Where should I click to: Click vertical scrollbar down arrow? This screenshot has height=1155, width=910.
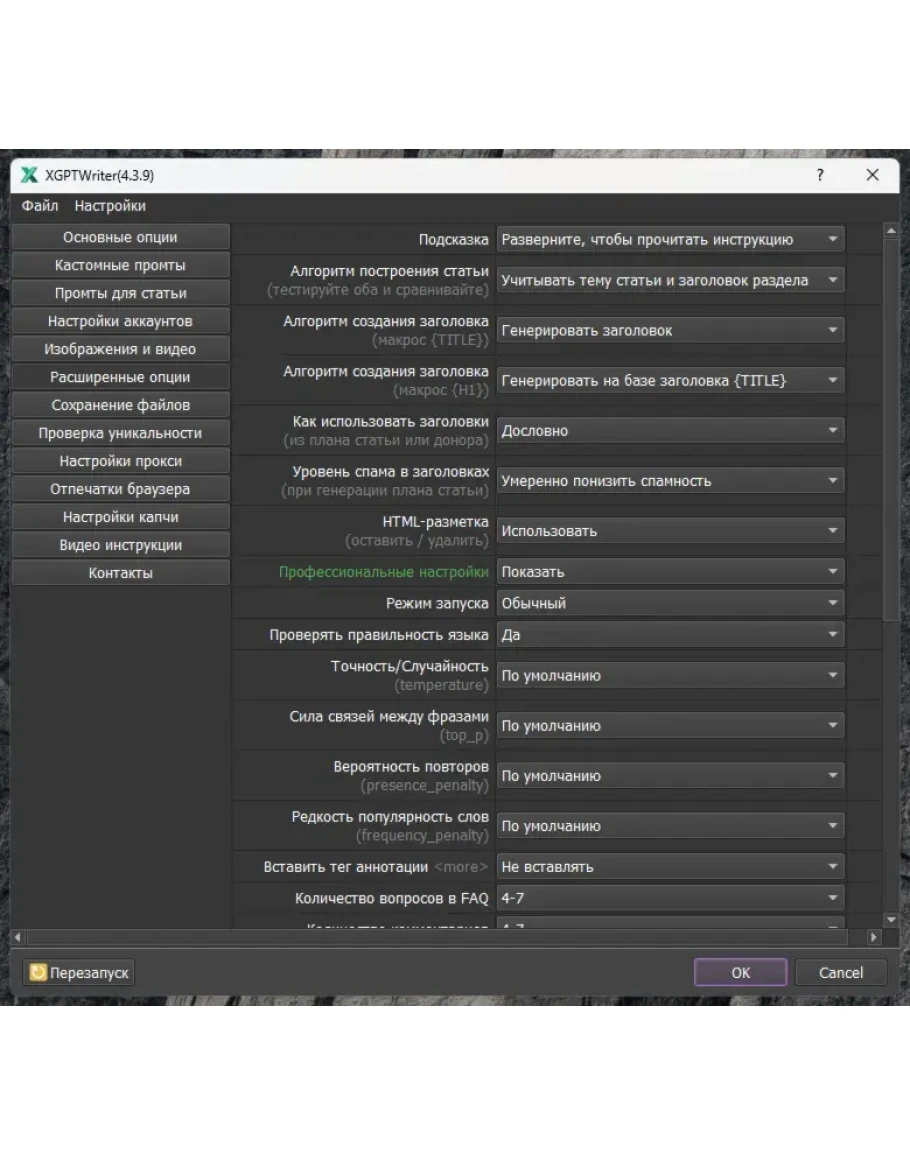[891, 919]
